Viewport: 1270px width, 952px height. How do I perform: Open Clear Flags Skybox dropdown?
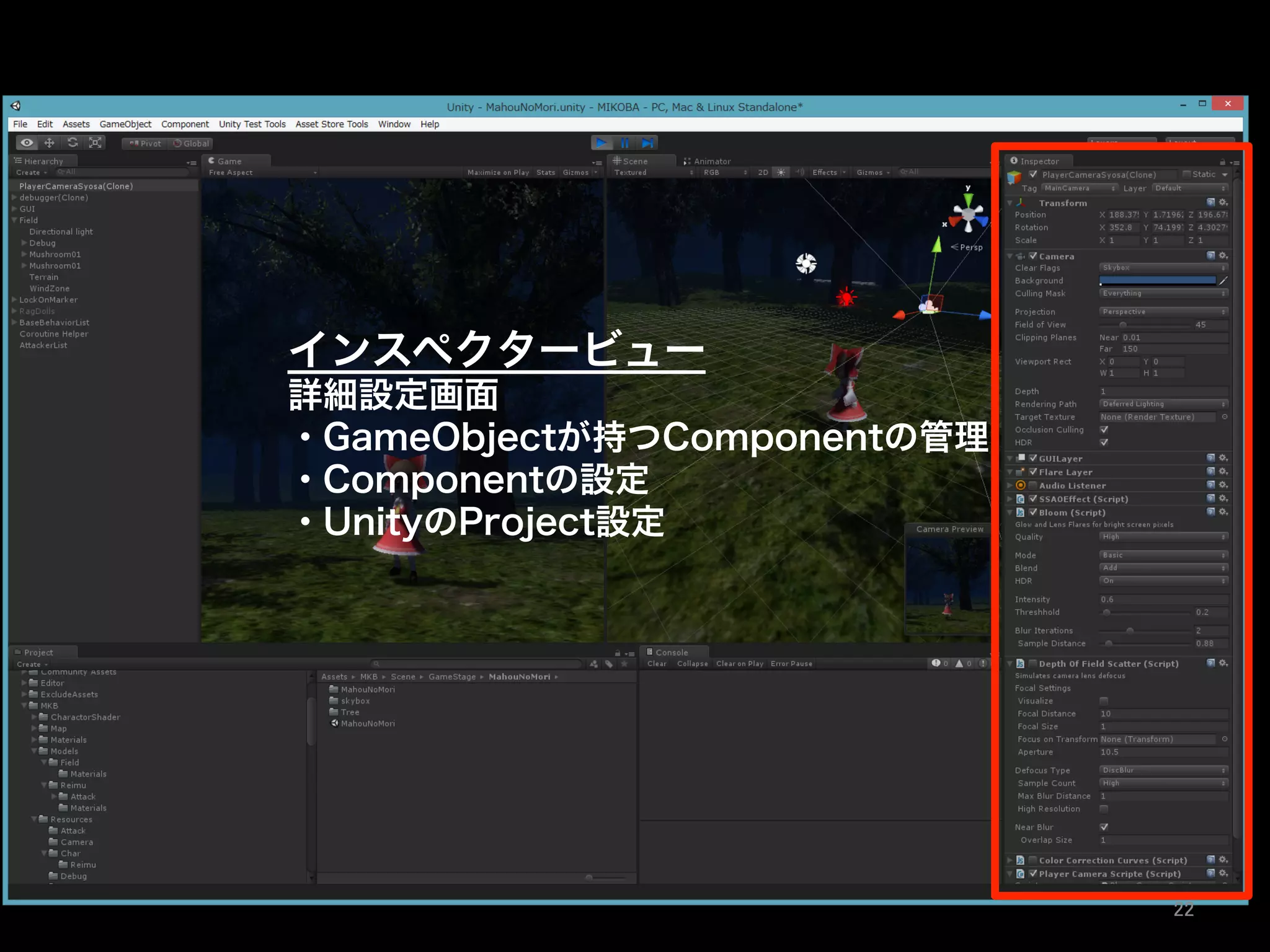(1163, 268)
